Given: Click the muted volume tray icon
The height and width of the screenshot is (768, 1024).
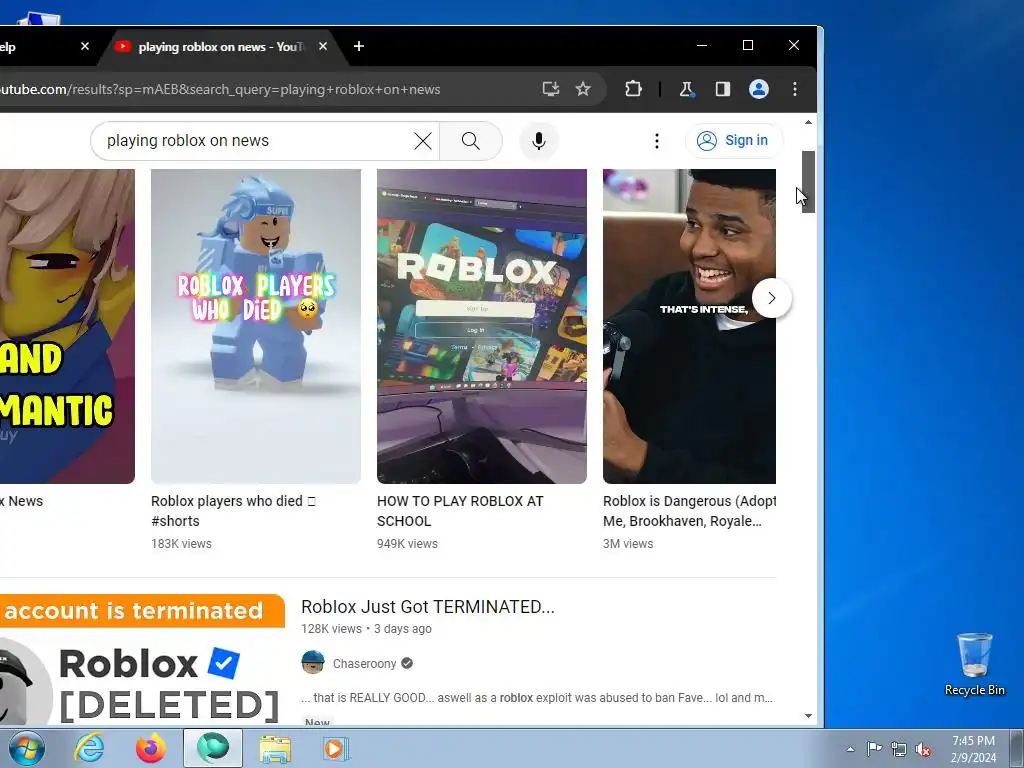Looking at the screenshot, I should [923, 749].
